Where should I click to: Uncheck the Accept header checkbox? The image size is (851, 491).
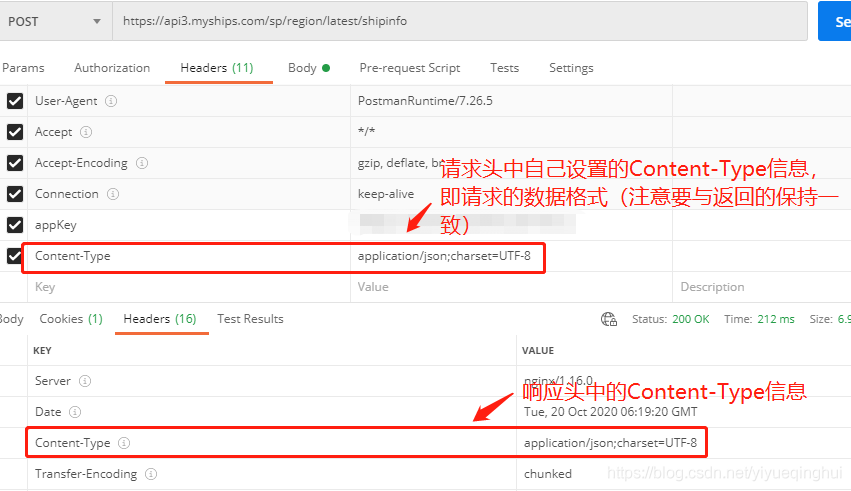15,132
